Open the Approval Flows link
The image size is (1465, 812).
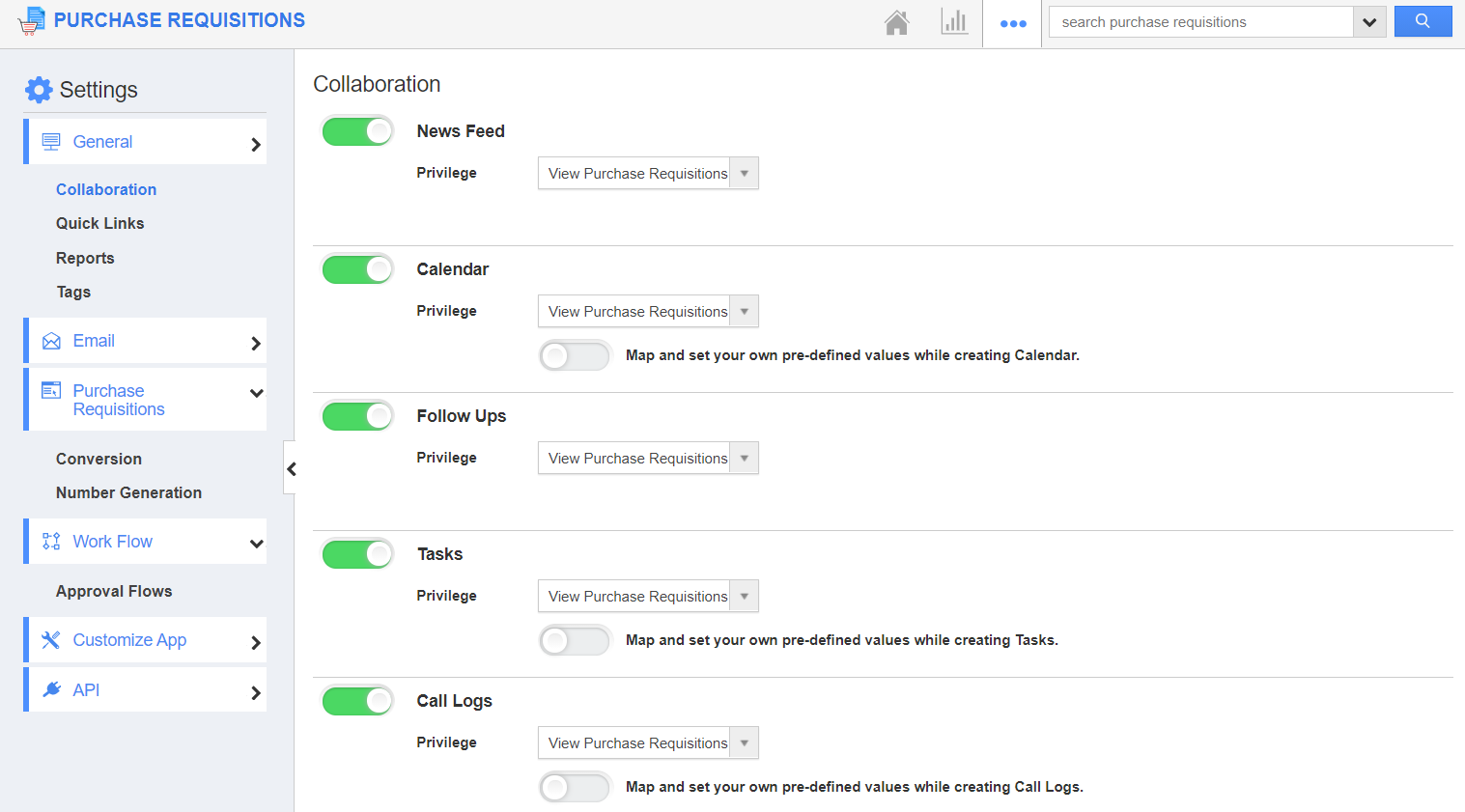pos(114,591)
